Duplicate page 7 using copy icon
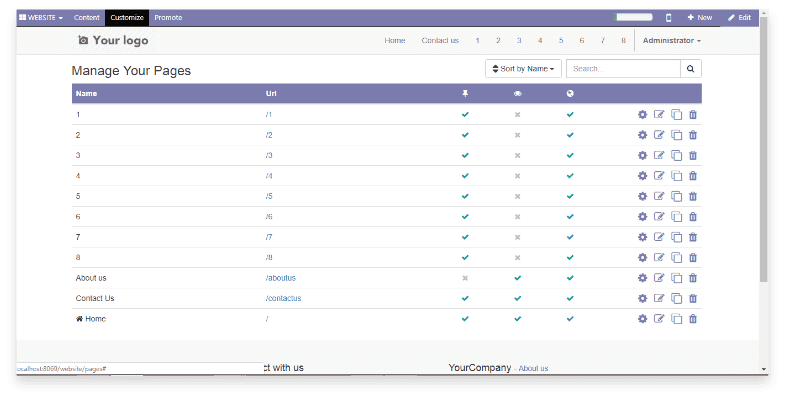The width and height of the screenshot is (785, 399). click(676, 237)
